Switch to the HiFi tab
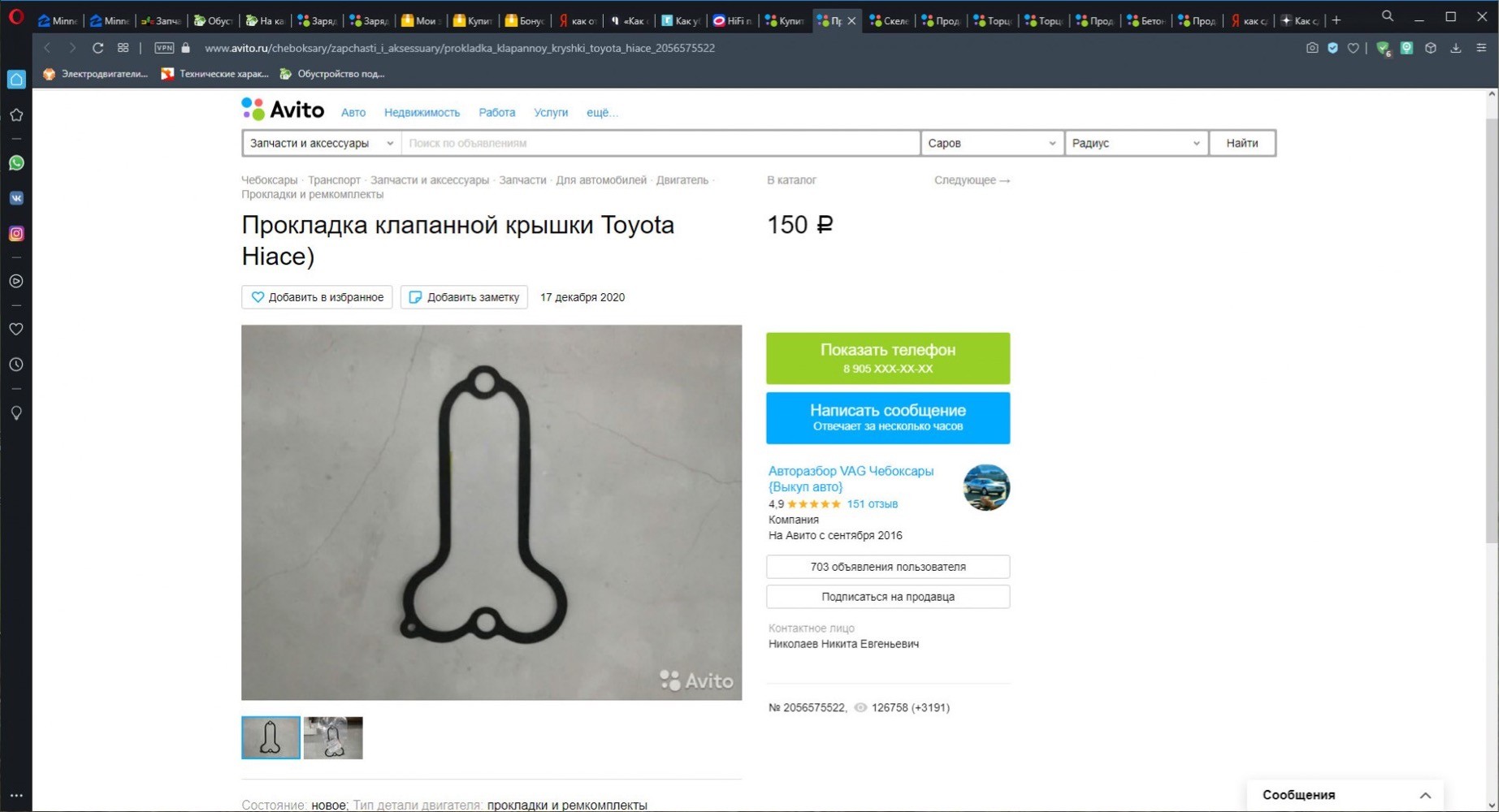The width and height of the screenshot is (1499, 812). pyautogui.click(x=732, y=20)
